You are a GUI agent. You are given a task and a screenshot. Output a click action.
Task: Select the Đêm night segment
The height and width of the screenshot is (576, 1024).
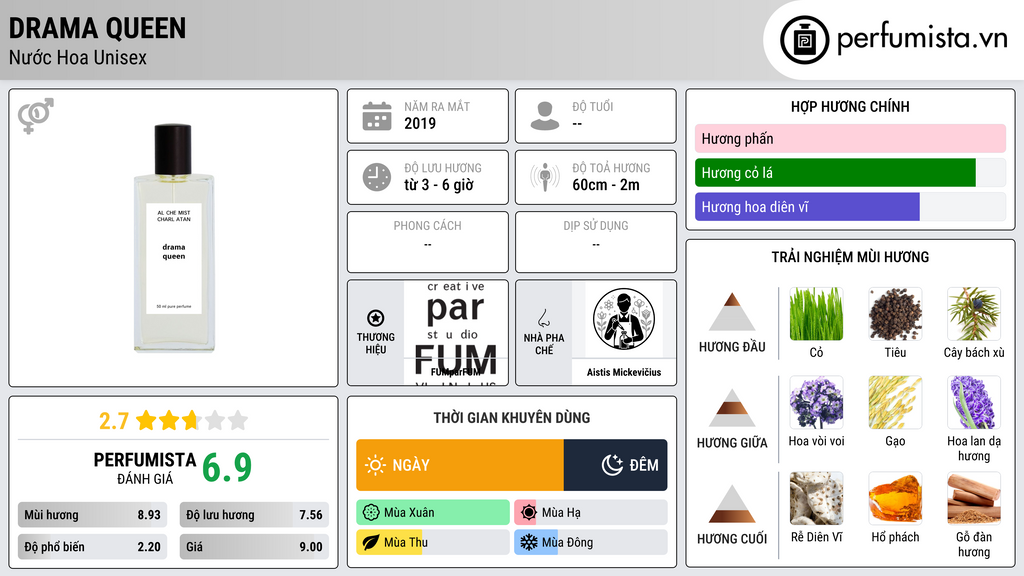(x=615, y=465)
